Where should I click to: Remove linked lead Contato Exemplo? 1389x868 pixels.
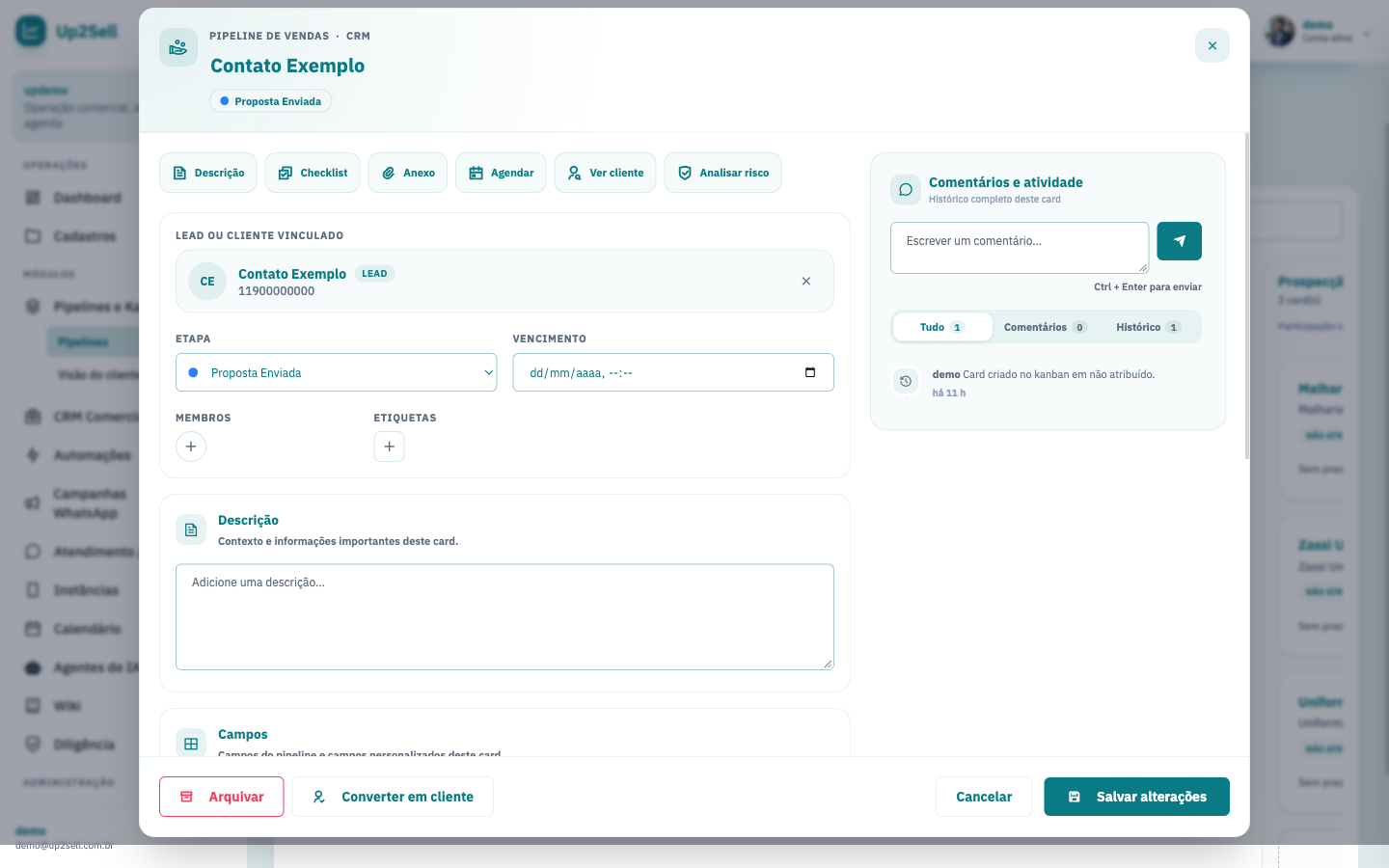tap(806, 282)
